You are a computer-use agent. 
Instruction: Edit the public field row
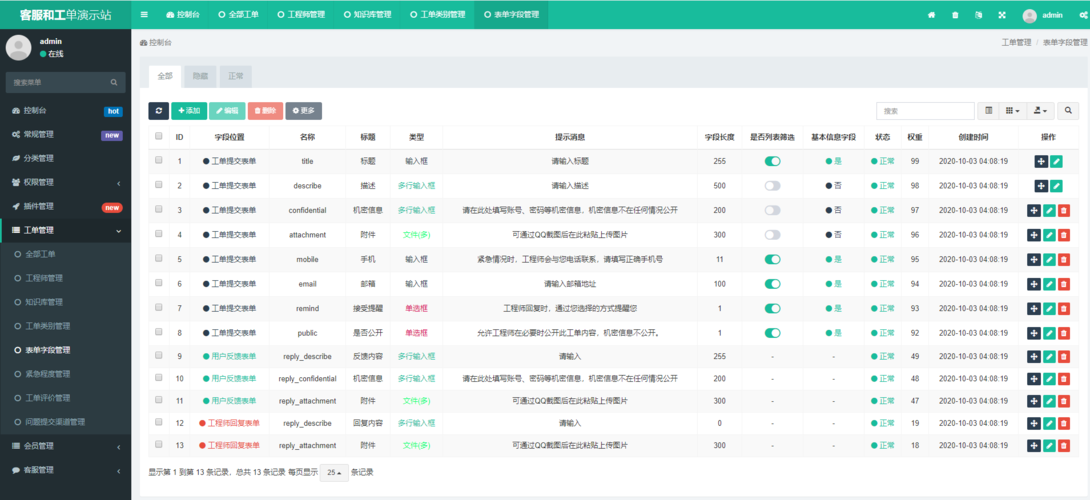click(x=1049, y=333)
